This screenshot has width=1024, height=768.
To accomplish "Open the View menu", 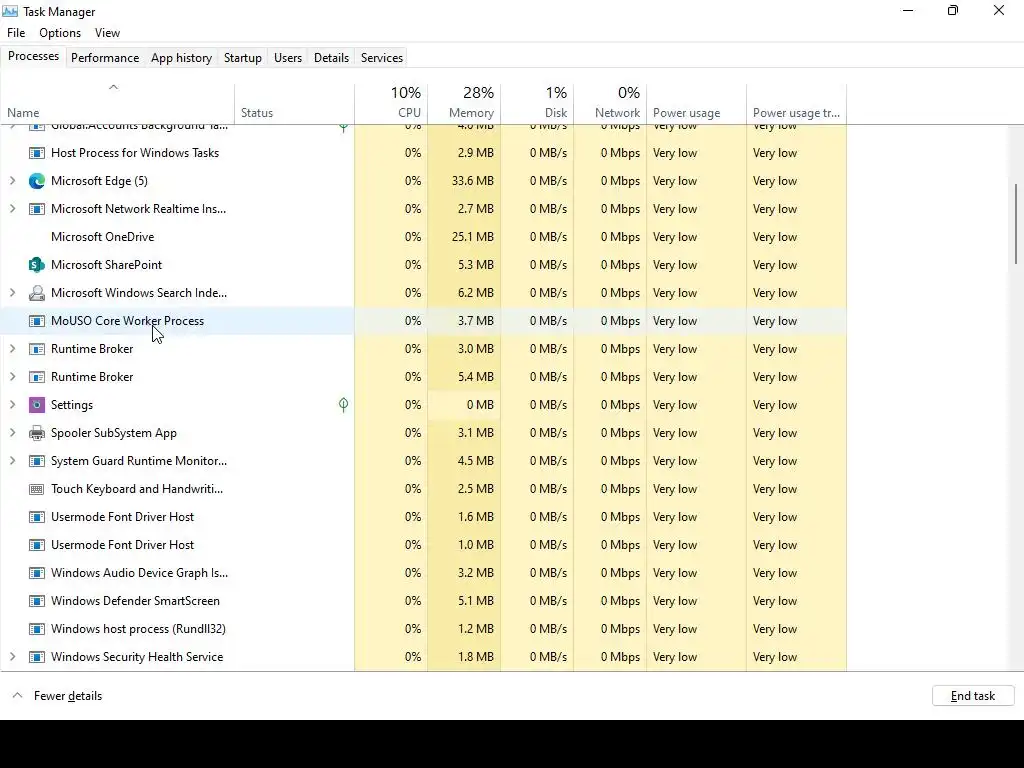I will 107,33.
